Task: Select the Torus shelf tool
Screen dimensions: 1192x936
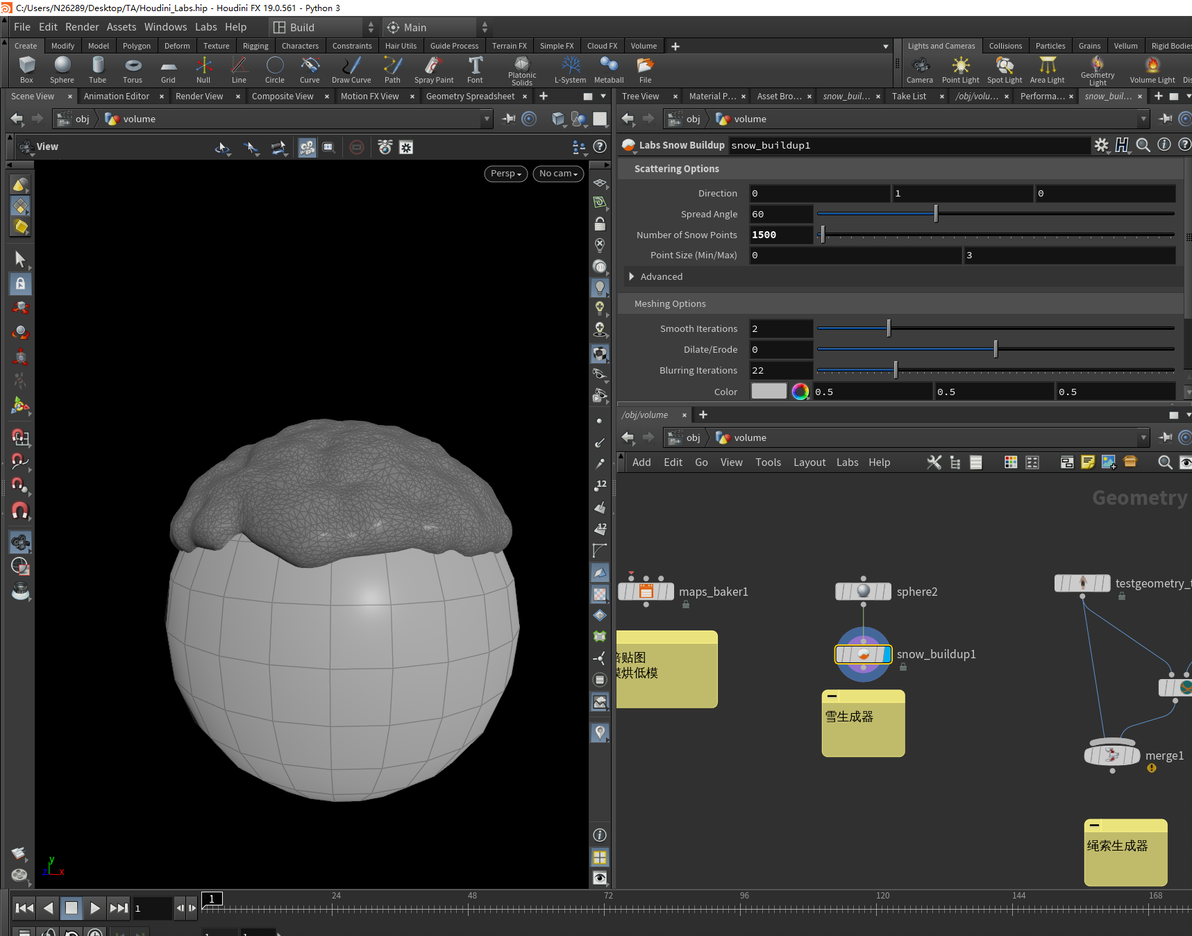Action: (x=132, y=68)
